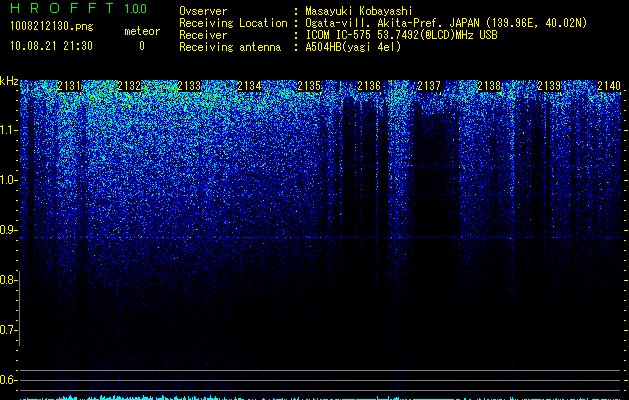Click the 2137 time marker
Image resolution: width=629 pixels, height=400 pixels.
429,86
